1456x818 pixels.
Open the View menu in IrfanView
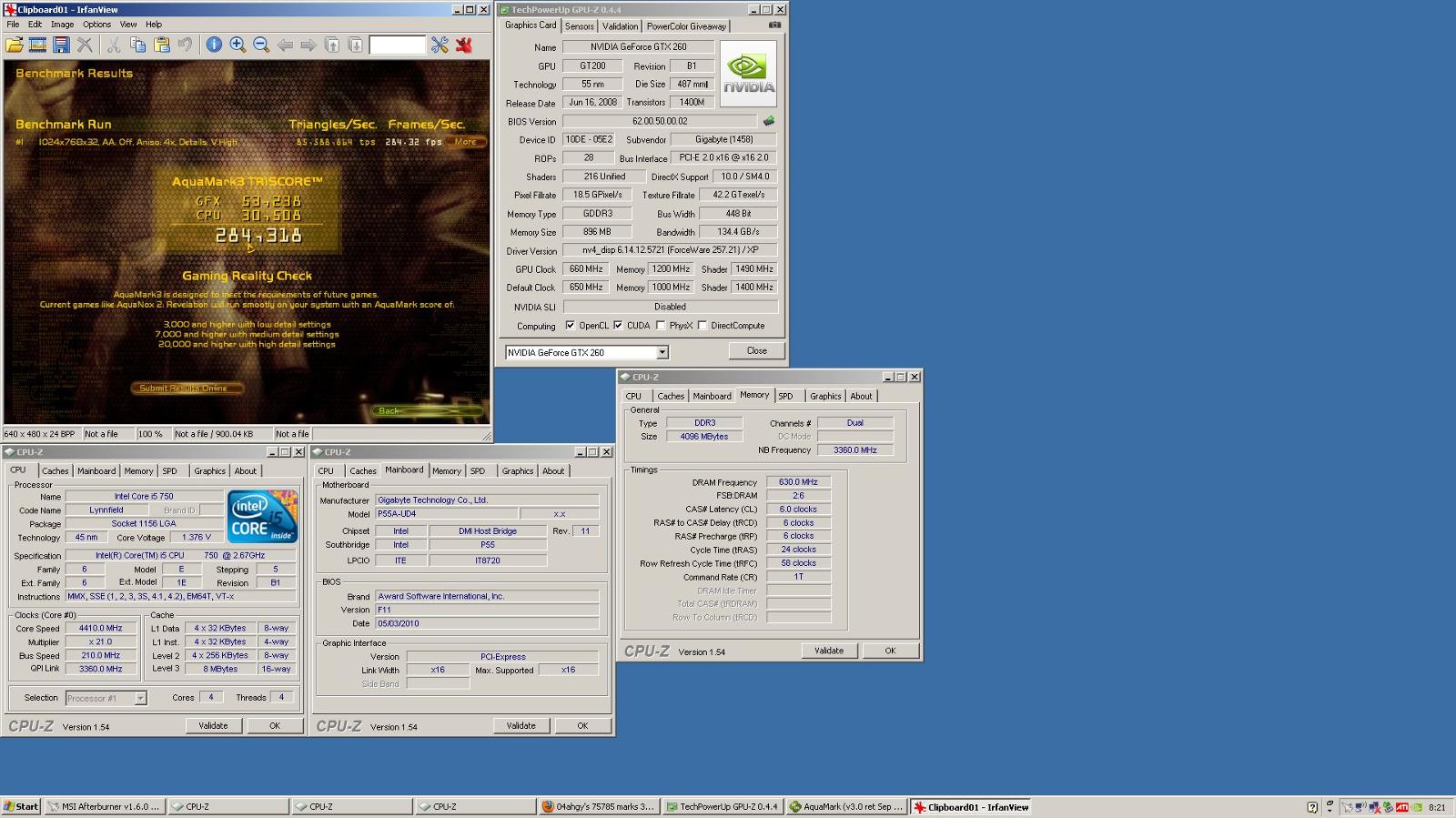tap(128, 25)
